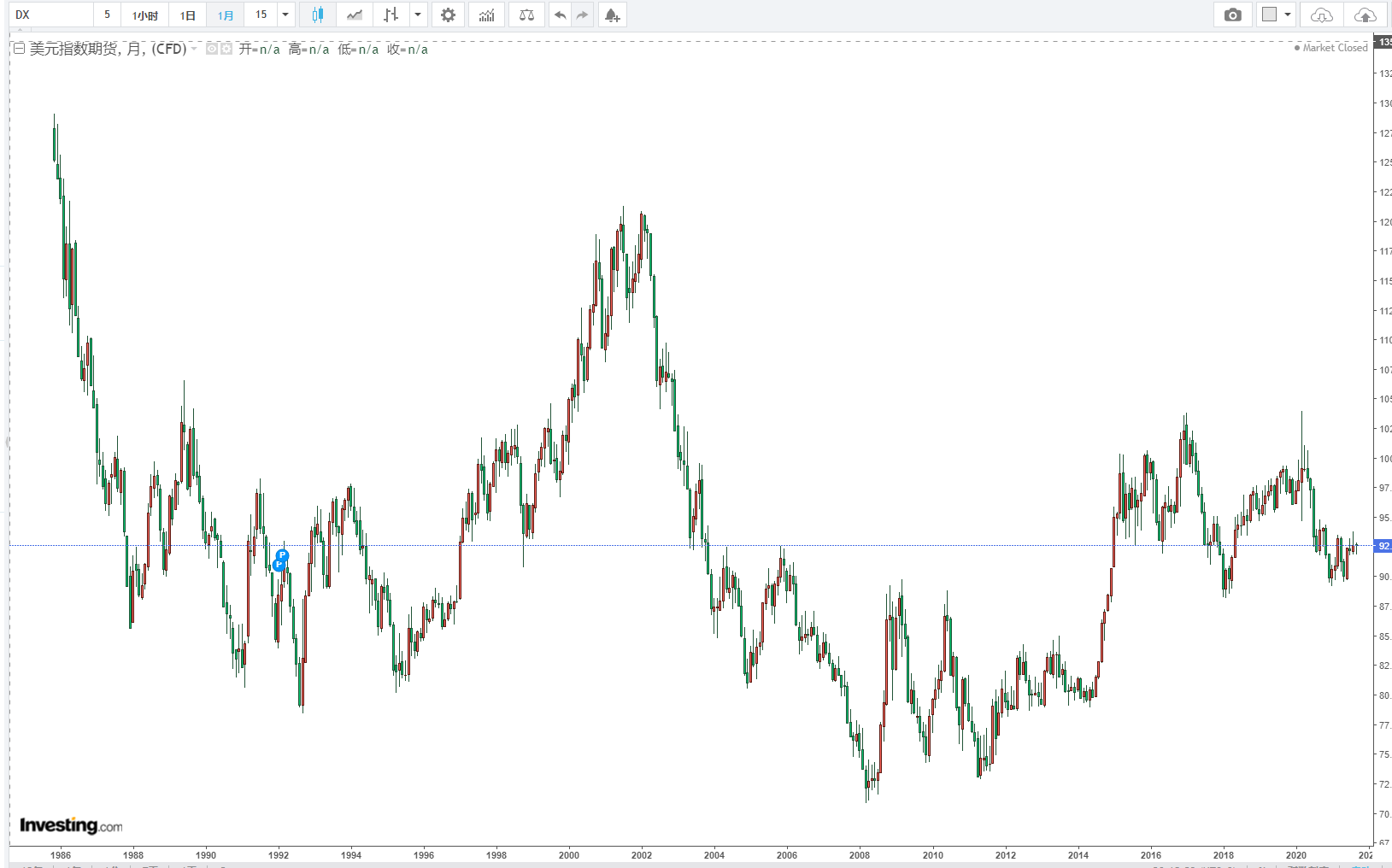The width and height of the screenshot is (1392, 868).
Task: Click the 开=n/a open value text
Action: pos(259,50)
